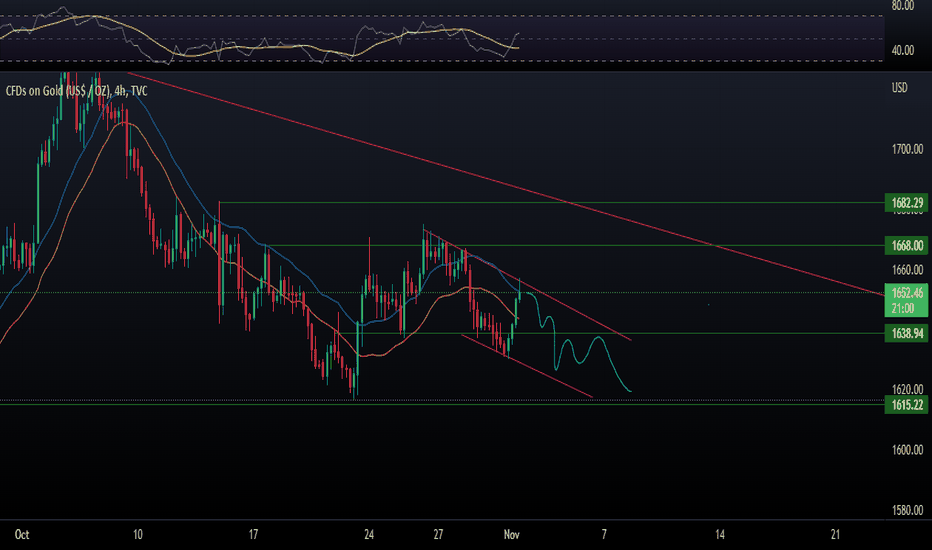Click the 1638.94 price level label
The image size is (932, 550).
906,333
